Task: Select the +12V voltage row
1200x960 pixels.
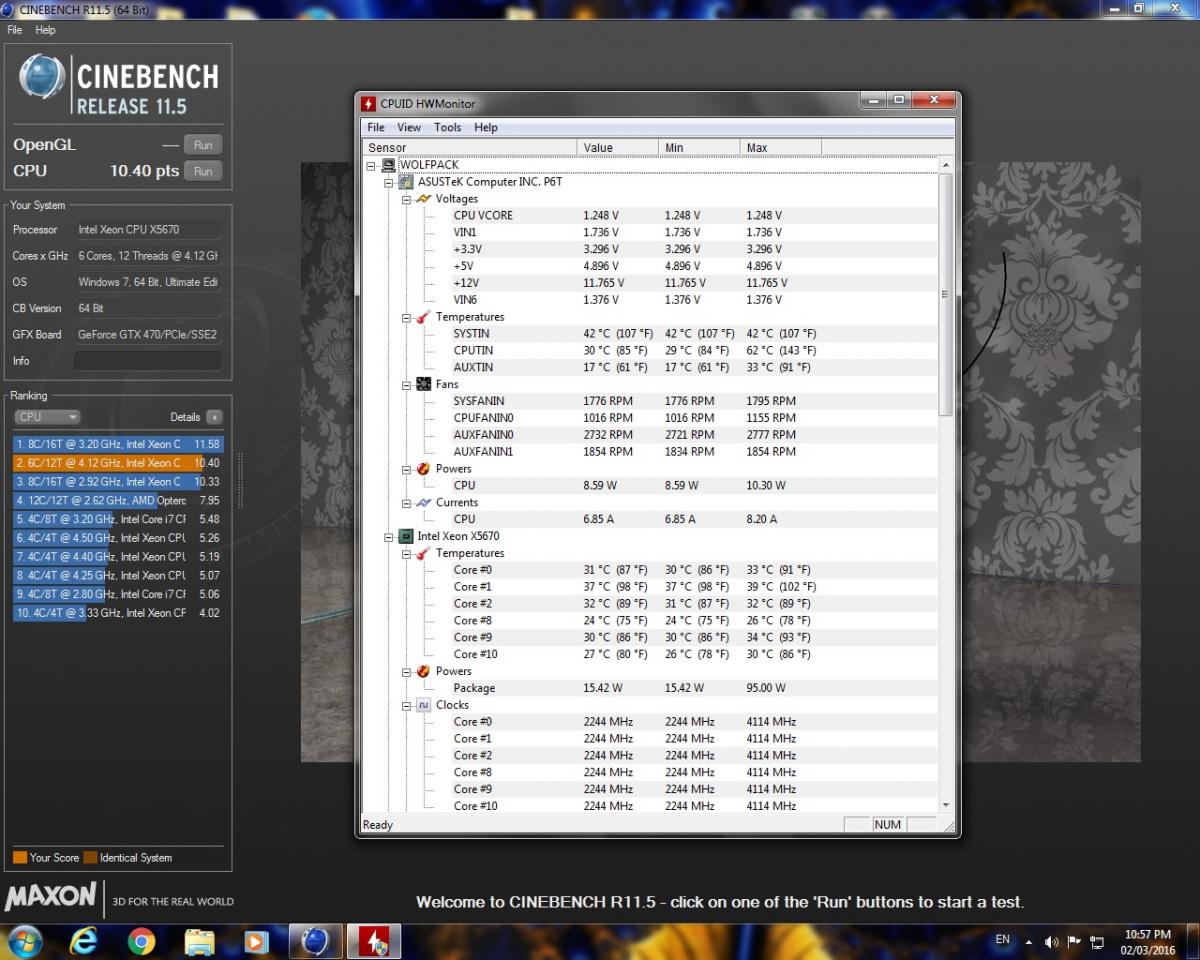Action: point(650,283)
